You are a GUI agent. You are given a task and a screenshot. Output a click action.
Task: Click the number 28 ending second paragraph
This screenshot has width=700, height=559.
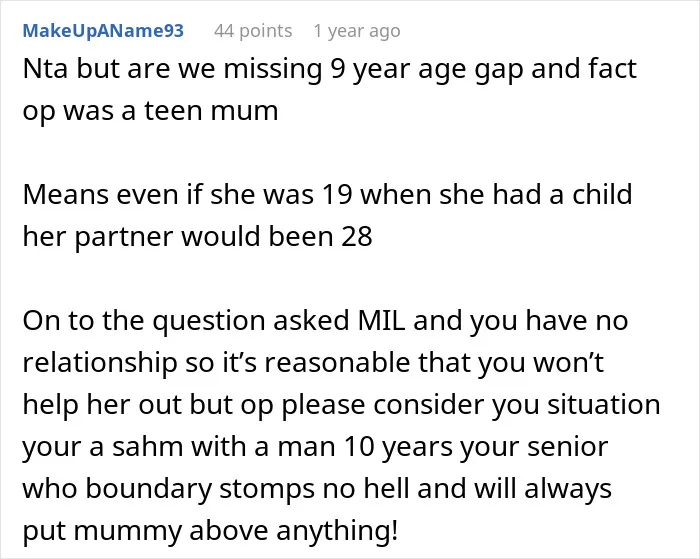point(357,236)
